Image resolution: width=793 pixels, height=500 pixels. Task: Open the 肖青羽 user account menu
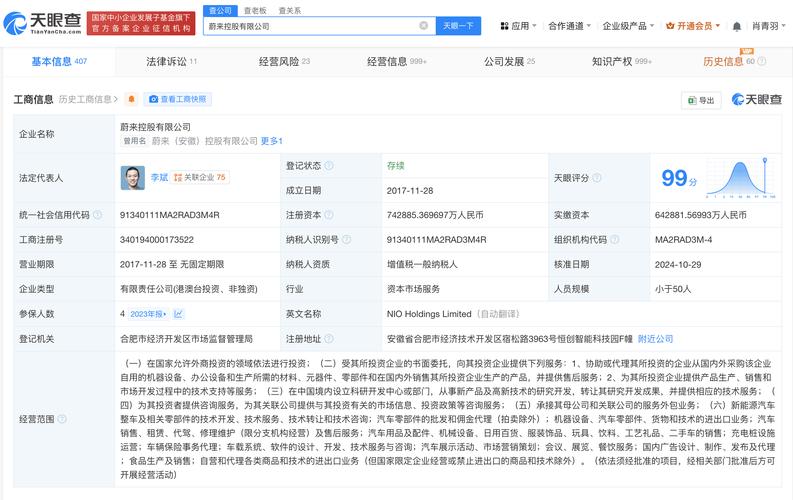769,26
